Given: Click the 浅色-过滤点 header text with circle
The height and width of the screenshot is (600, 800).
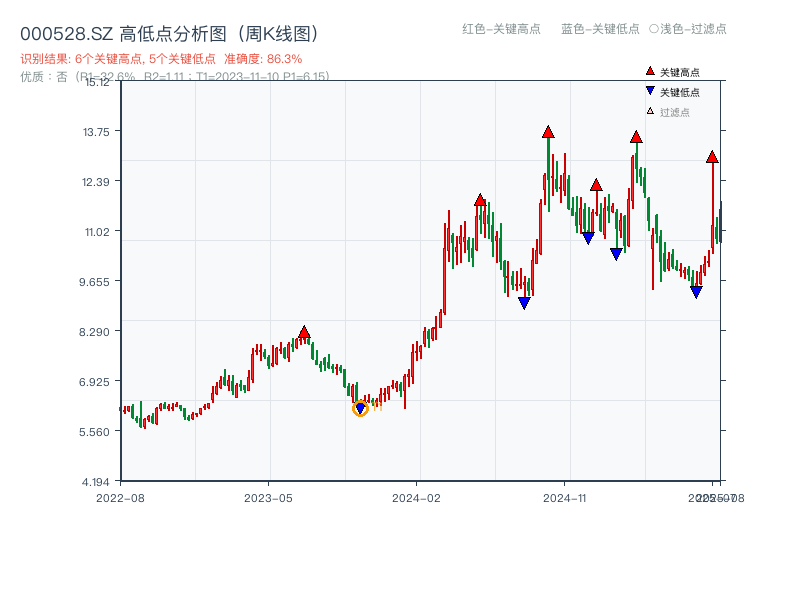Looking at the screenshot, I should click(688, 29).
